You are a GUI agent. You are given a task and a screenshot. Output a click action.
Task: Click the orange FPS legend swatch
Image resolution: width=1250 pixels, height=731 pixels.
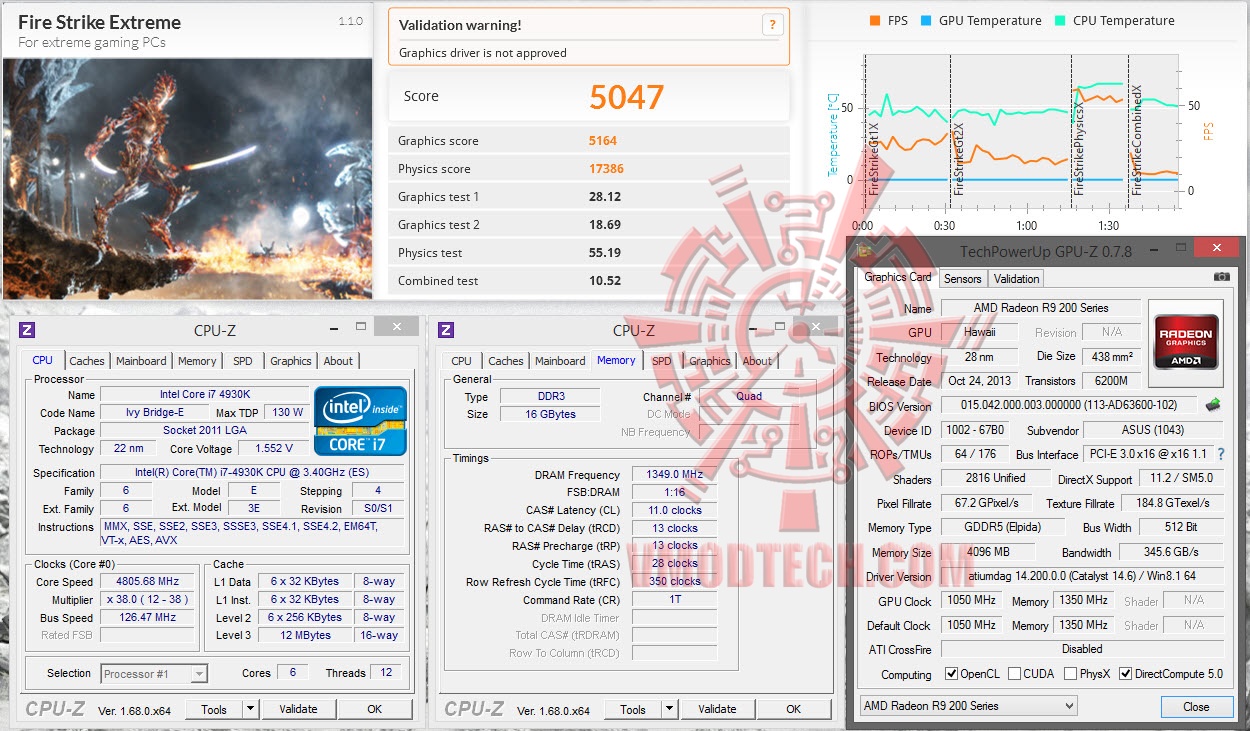click(875, 21)
